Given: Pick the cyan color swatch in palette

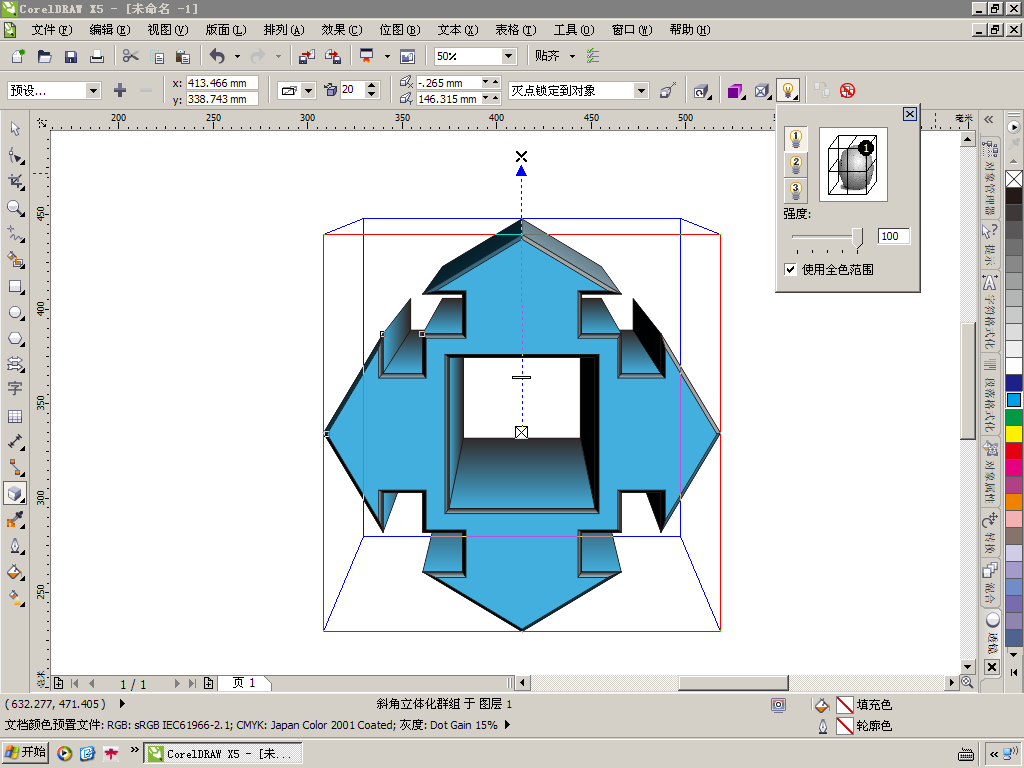Looking at the screenshot, I should [x=1014, y=400].
